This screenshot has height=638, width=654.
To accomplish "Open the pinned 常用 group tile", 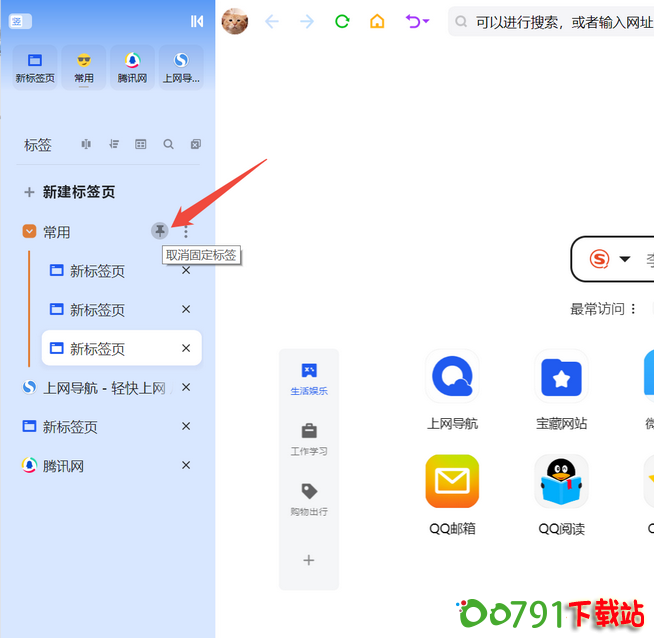I will [x=84, y=68].
